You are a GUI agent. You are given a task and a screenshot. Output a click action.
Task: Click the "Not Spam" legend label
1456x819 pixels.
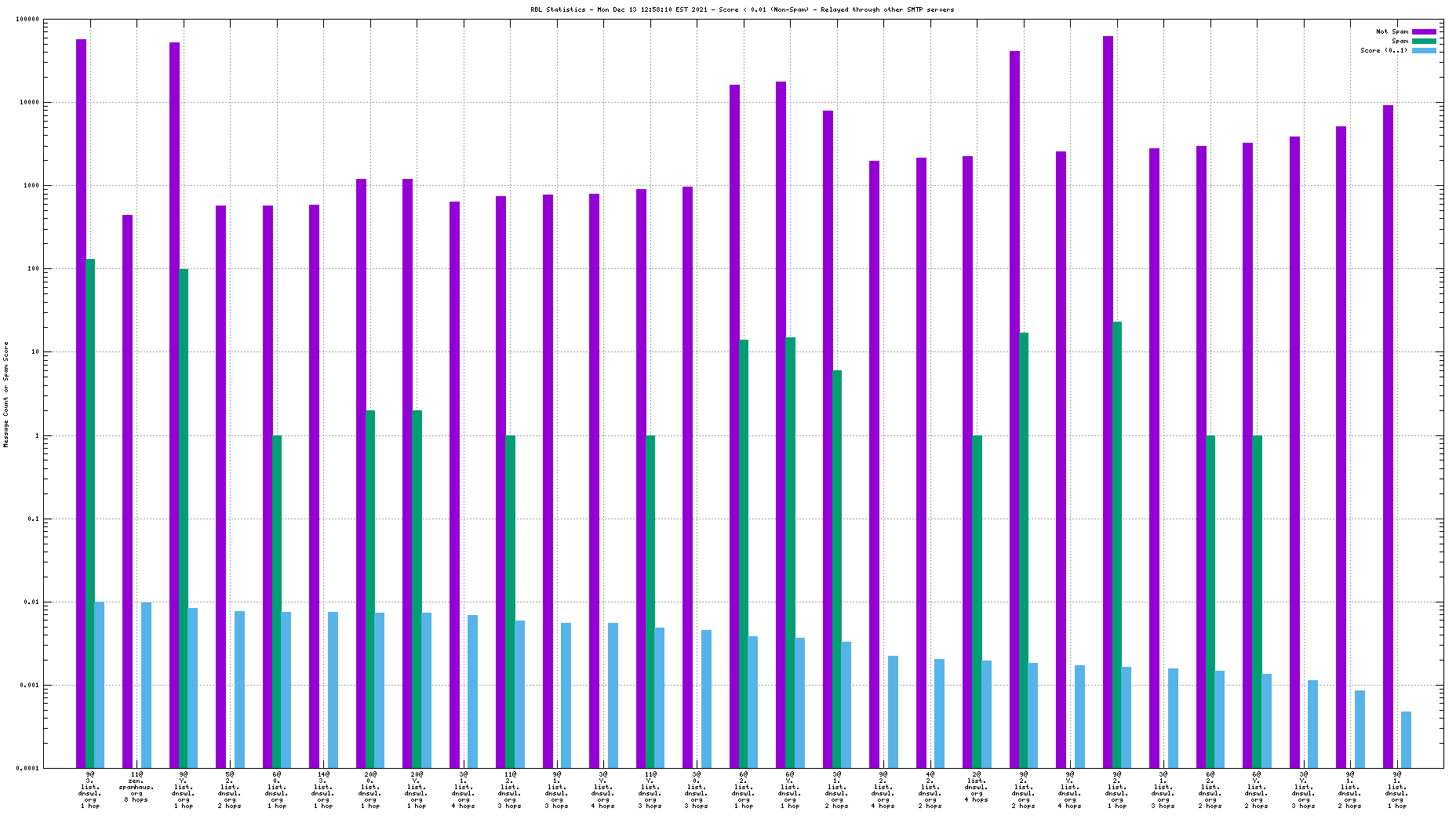tap(1392, 31)
